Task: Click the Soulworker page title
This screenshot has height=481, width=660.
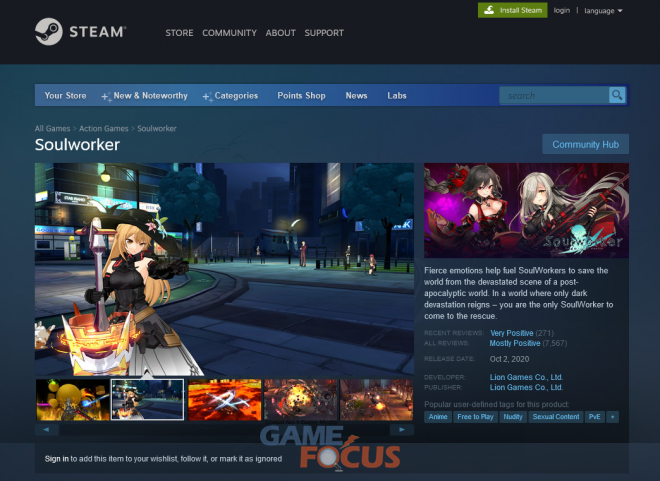Action: click(x=77, y=145)
